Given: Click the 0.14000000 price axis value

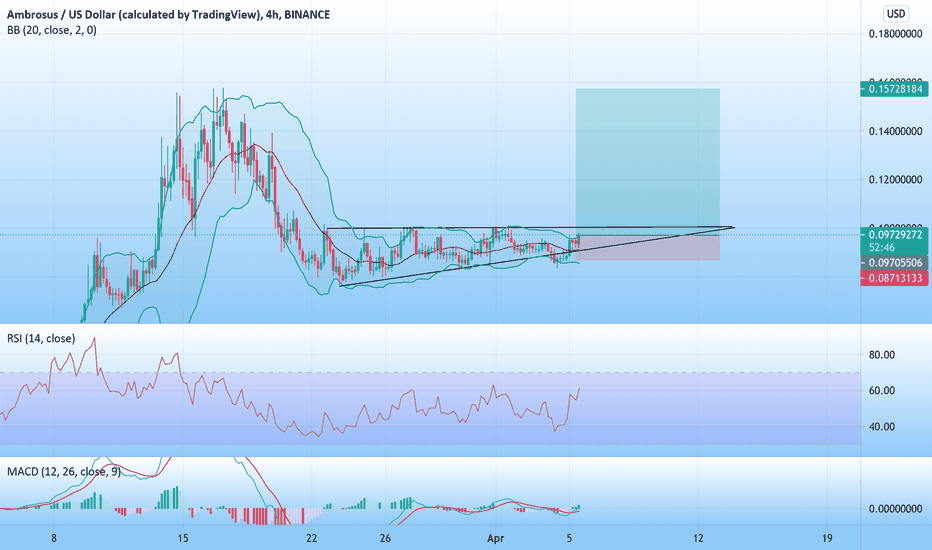Looking at the screenshot, I should (x=895, y=131).
